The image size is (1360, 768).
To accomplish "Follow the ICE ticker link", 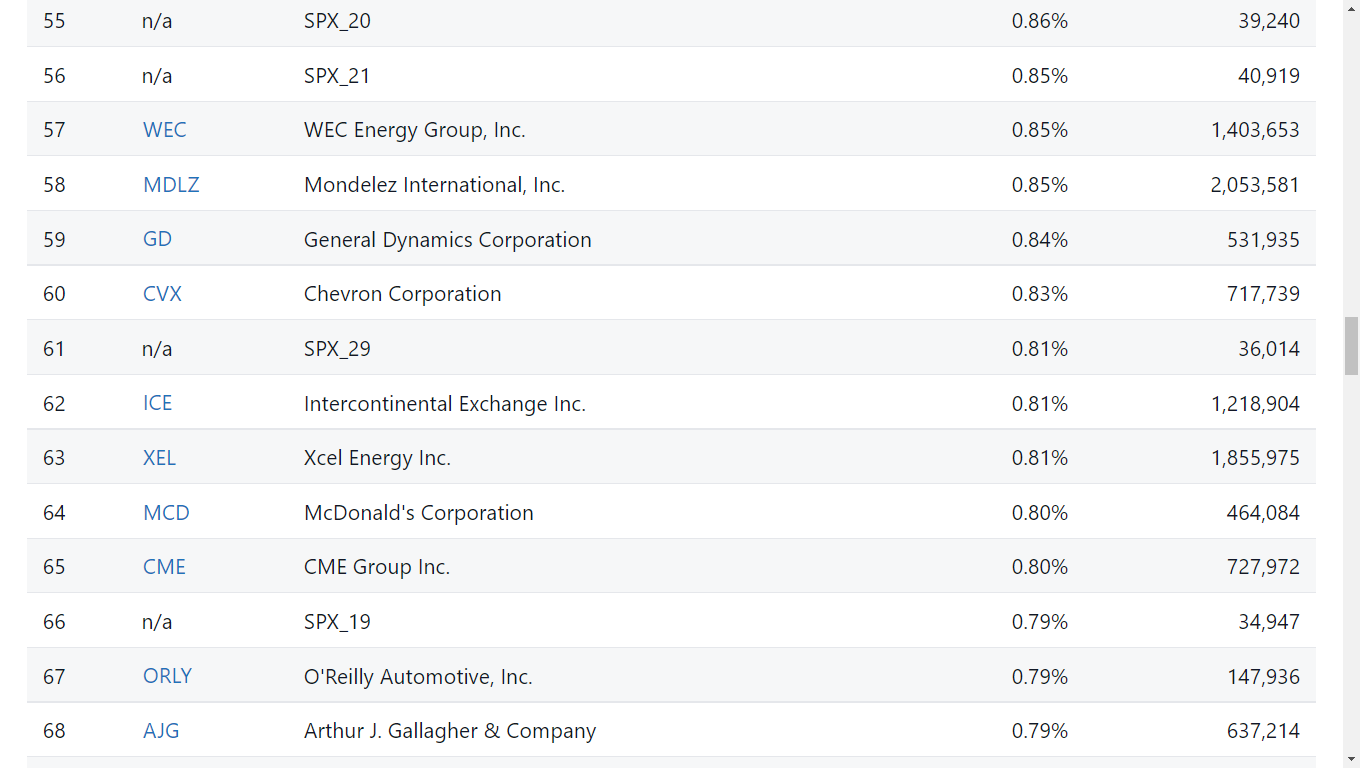I will tap(157, 403).
